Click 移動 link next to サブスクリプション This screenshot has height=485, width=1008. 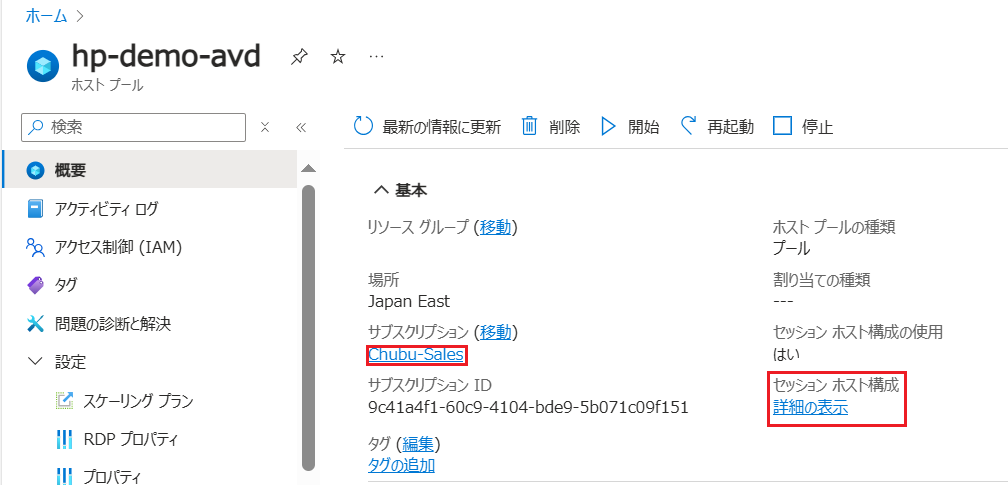tap(496, 332)
